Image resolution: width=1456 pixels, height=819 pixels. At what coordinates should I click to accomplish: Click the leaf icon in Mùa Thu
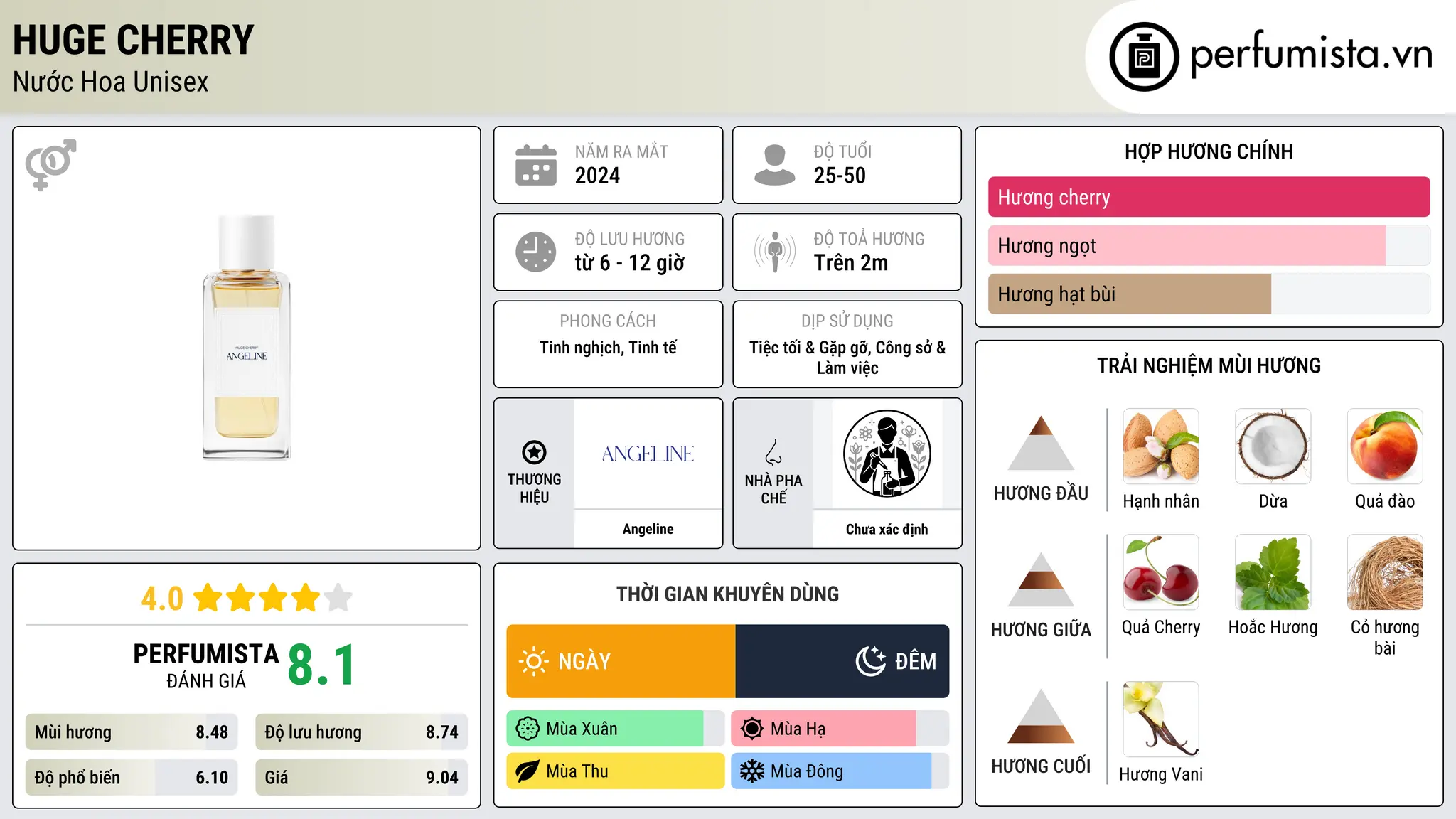pyautogui.click(x=528, y=771)
